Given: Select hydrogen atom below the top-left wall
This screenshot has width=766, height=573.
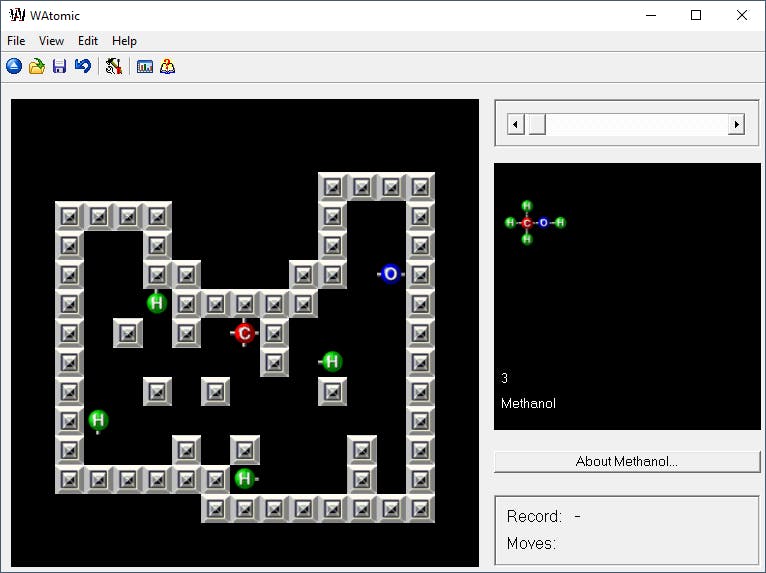Looking at the screenshot, I should tap(157, 302).
